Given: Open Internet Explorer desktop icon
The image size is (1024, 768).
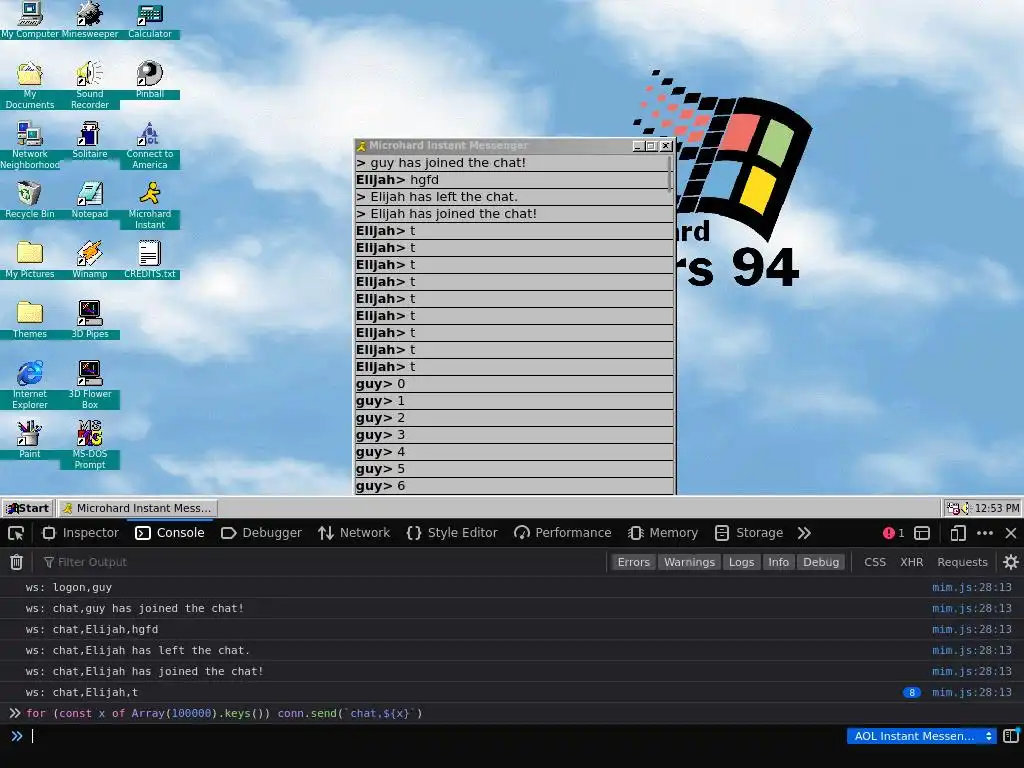Looking at the screenshot, I should pos(29,385).
